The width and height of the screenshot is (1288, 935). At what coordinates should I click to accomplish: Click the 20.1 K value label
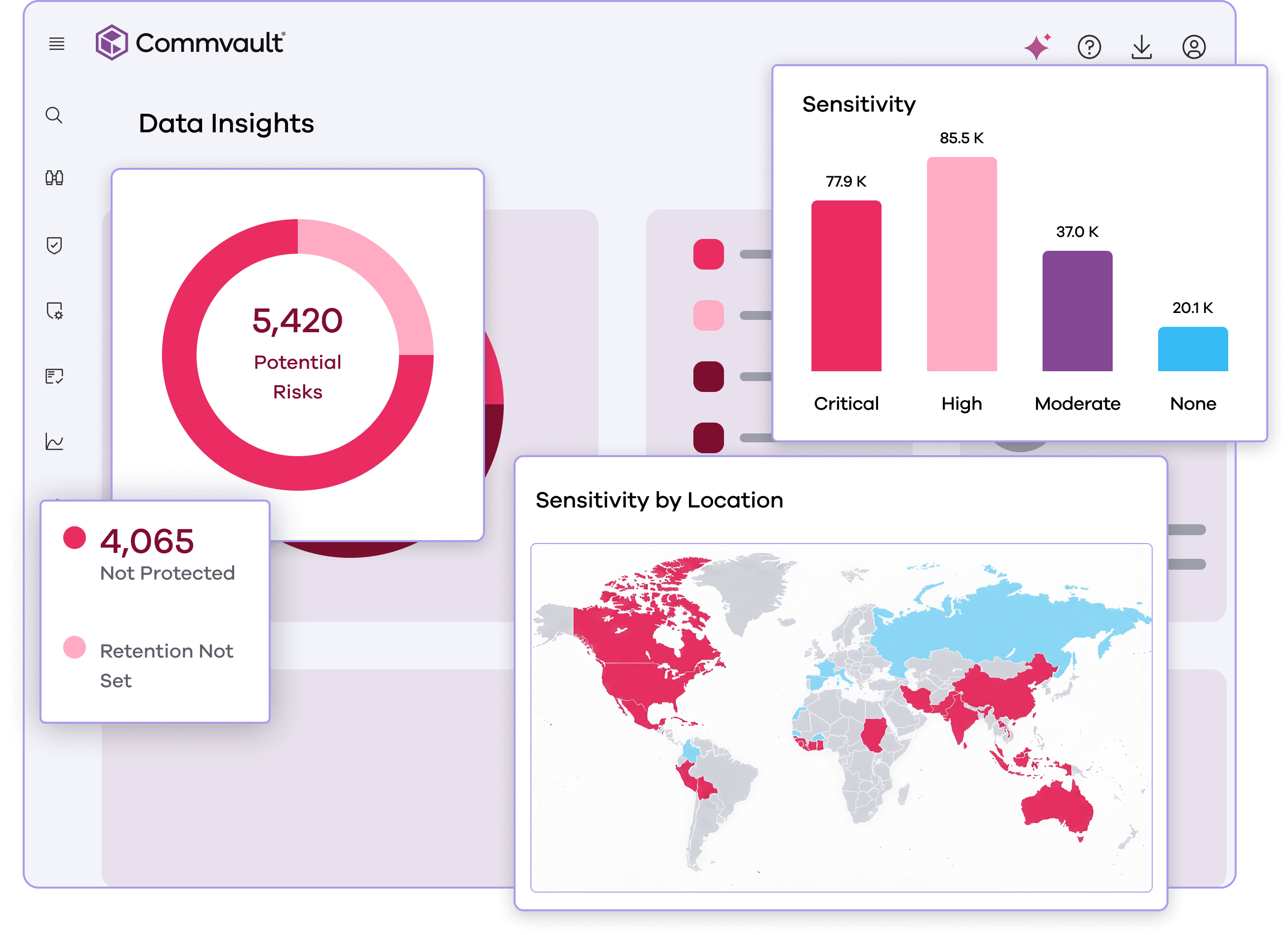coord(1193,308)
